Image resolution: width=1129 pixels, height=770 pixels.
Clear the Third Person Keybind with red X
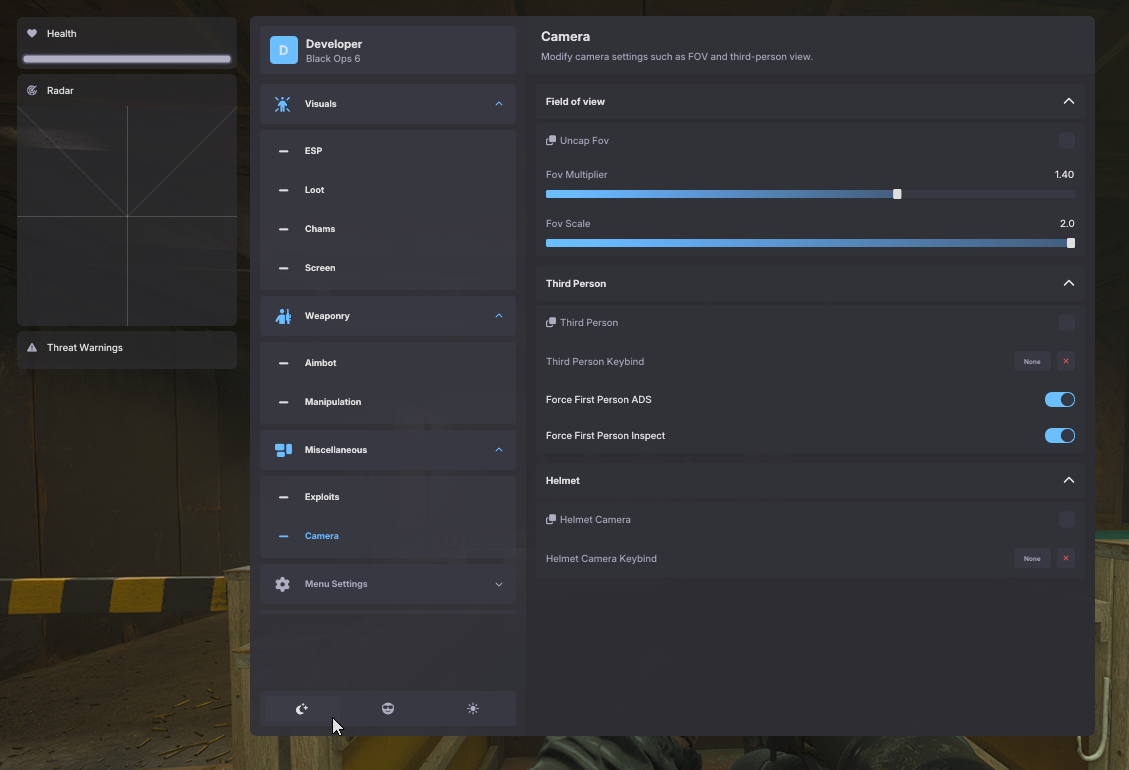(x=1066, y=362)
